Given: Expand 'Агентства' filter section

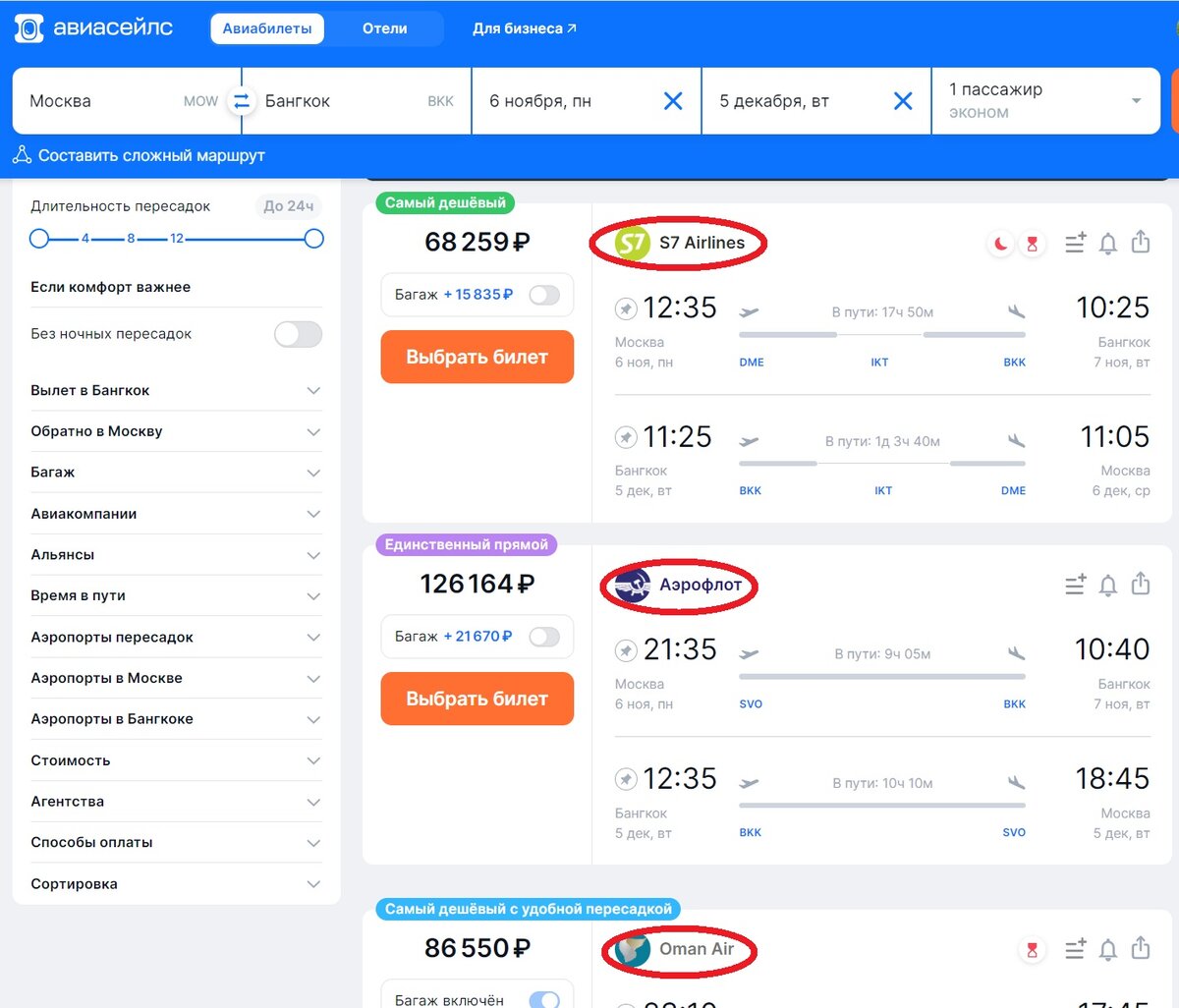Looking at the screenshot, I should pos(176,802).
